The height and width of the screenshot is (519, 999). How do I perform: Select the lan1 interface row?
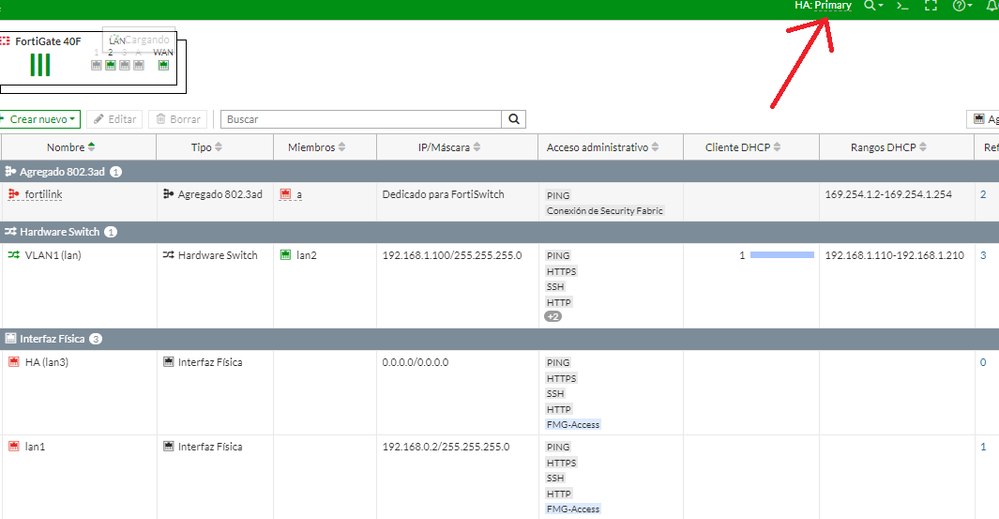[500, 477]
